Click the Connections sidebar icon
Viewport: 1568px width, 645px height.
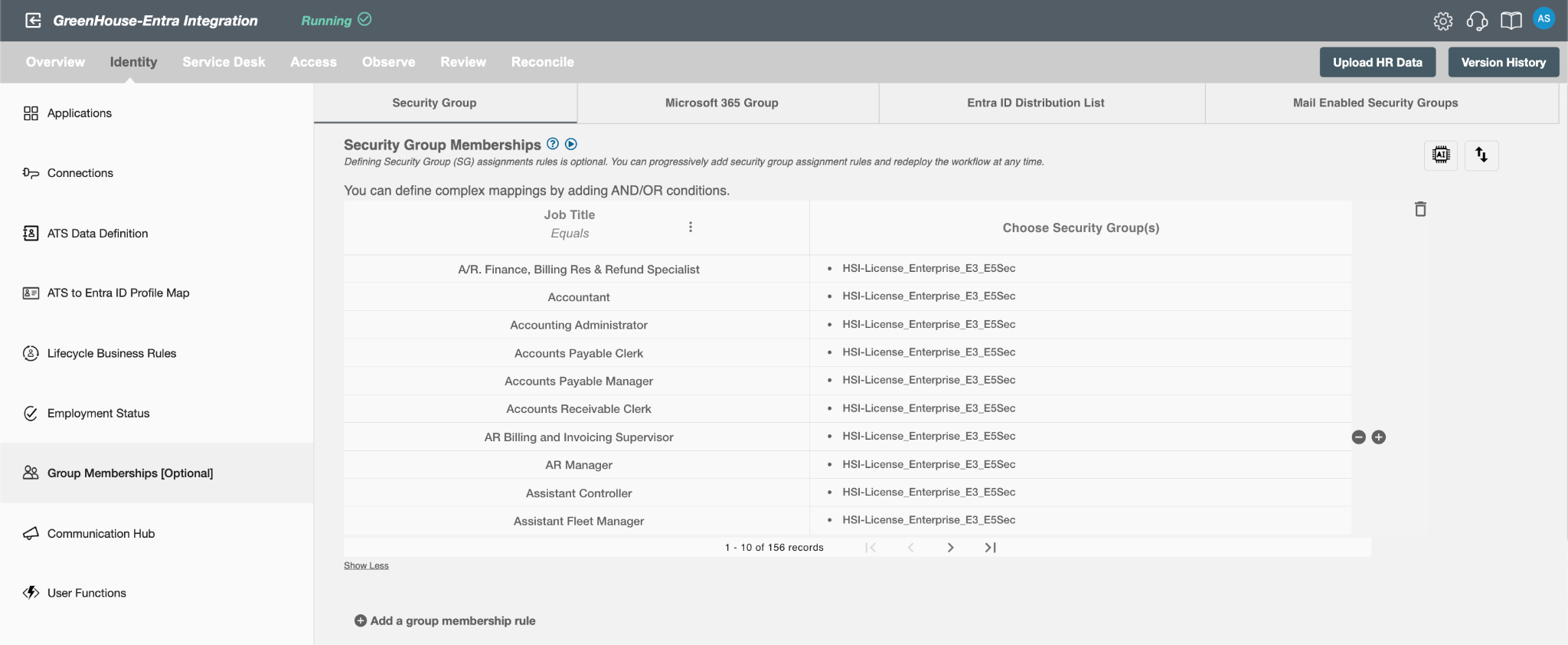click(x=31, y=173)
